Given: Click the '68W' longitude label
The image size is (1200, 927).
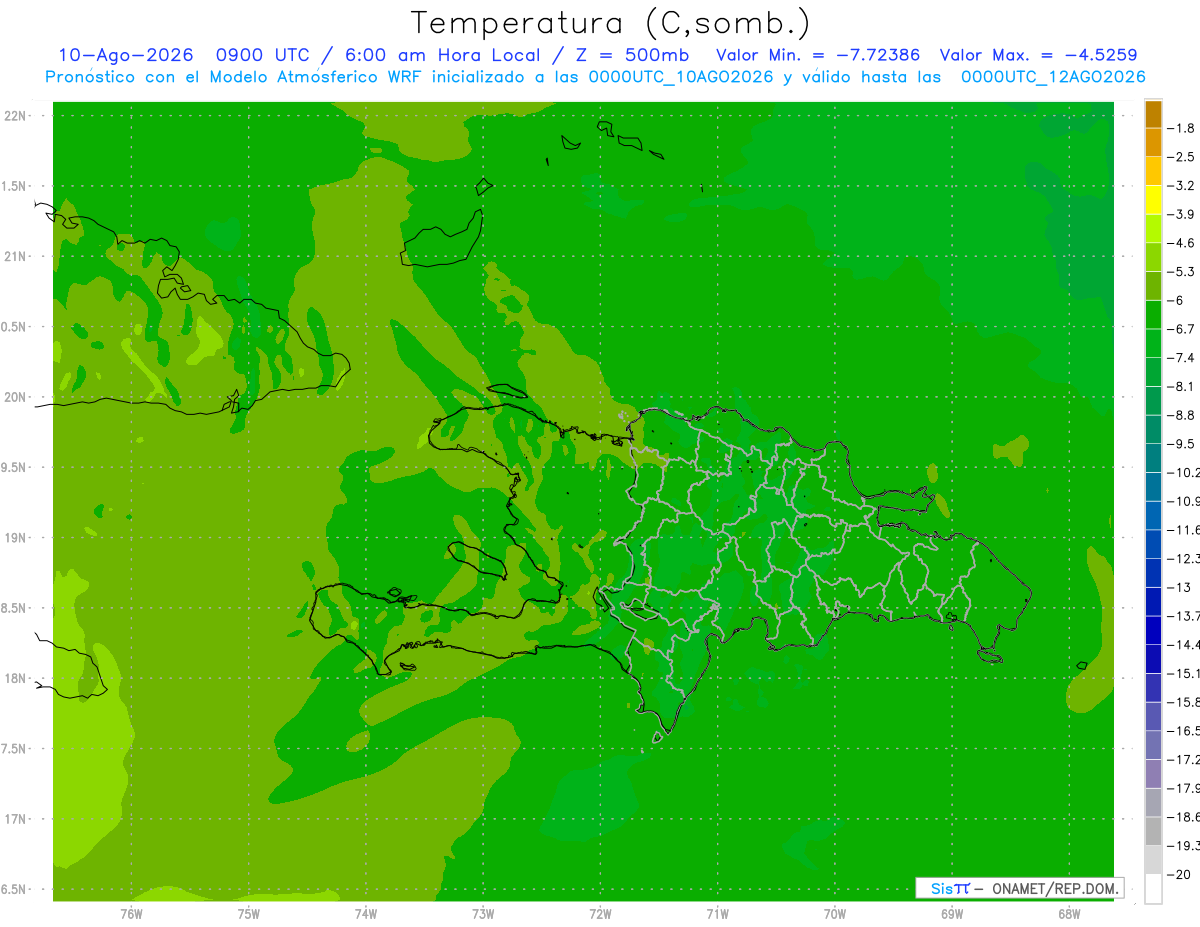Looking at the screenshot, I should (x=1069, y=914).
